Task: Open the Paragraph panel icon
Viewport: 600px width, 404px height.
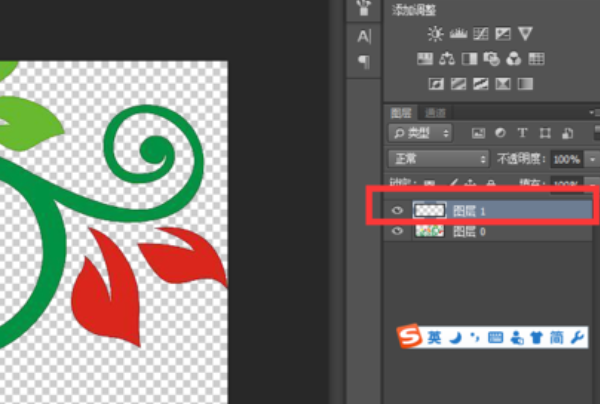Action: 364,62
